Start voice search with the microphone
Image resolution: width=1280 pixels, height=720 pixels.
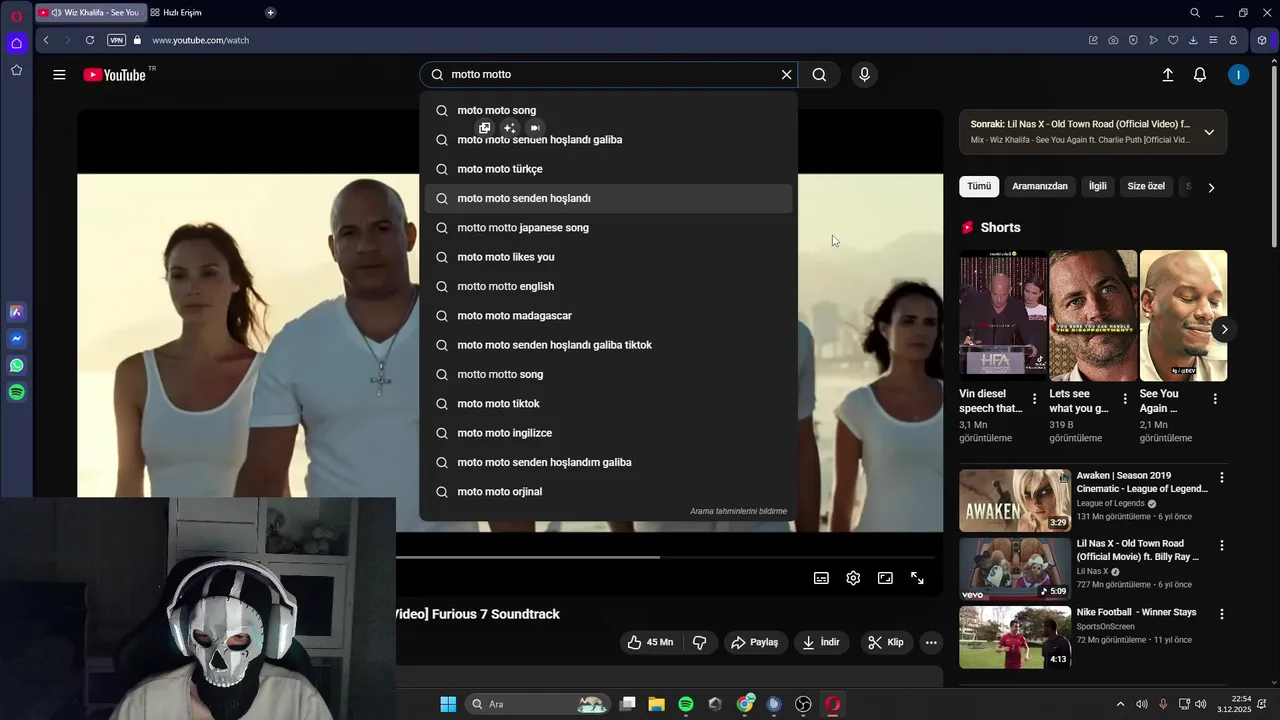(x=865, y=75)
